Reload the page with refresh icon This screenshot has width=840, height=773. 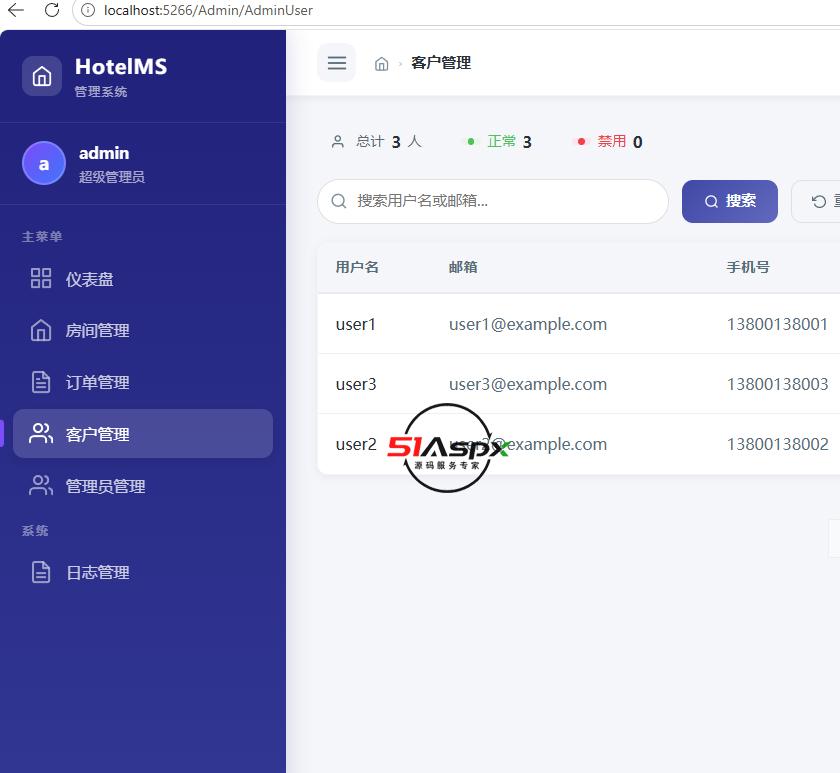52,10
